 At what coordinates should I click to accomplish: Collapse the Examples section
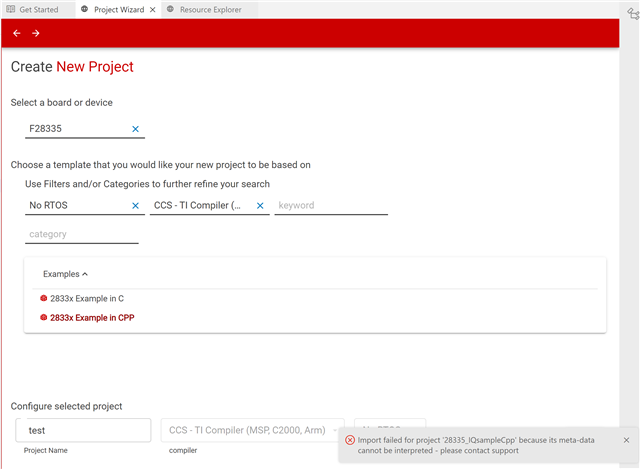click(x=65, y=274)
